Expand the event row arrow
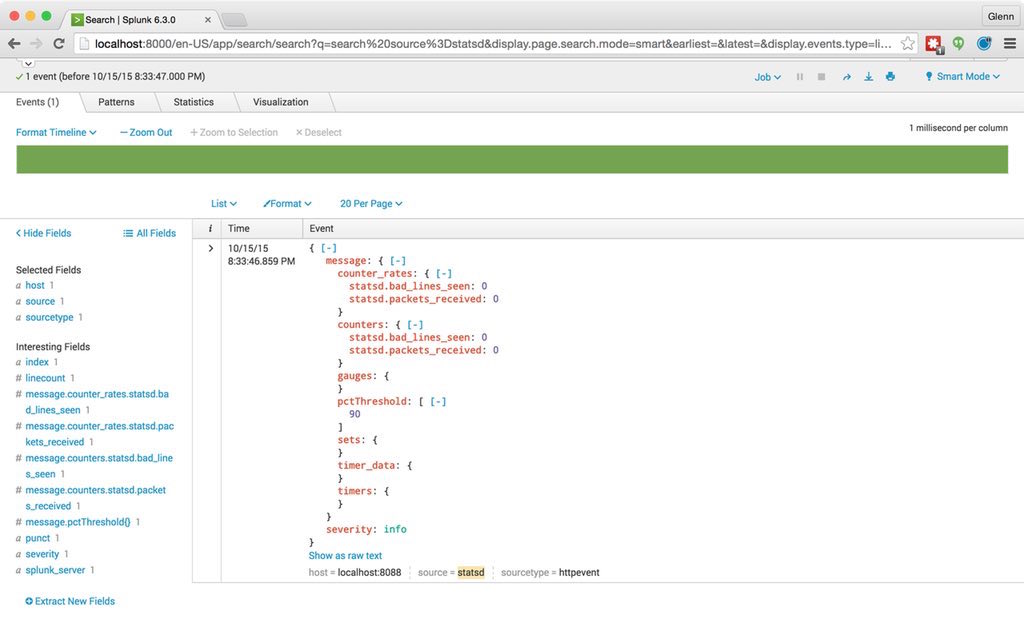1024x619 pixels. tap(209, 247)
